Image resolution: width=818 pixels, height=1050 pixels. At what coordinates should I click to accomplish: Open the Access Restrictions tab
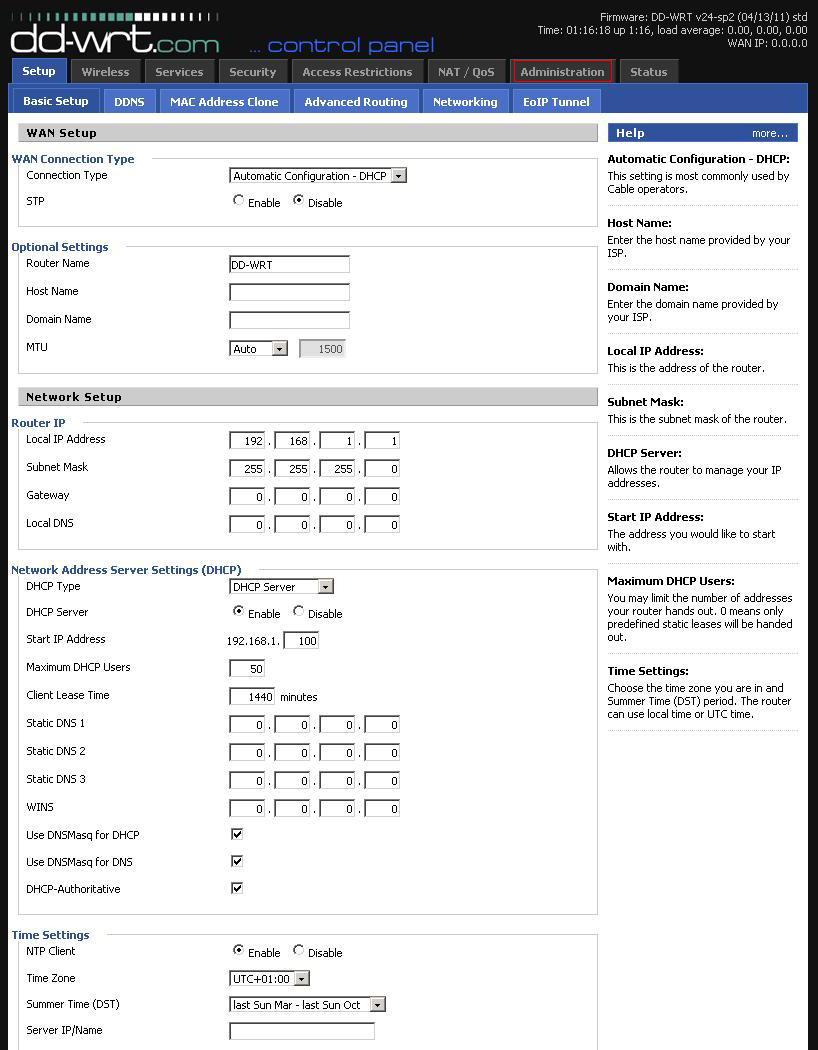pos(357,72)
